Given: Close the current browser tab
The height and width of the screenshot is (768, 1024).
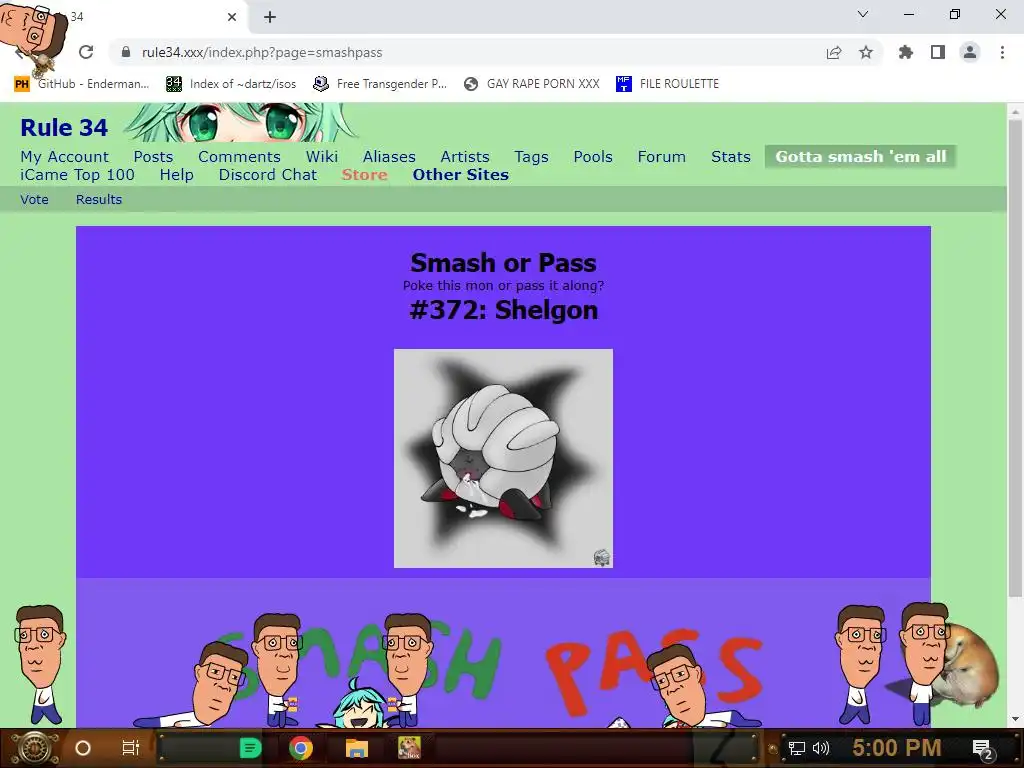Looking at the screenshot, I should point(232,17).
